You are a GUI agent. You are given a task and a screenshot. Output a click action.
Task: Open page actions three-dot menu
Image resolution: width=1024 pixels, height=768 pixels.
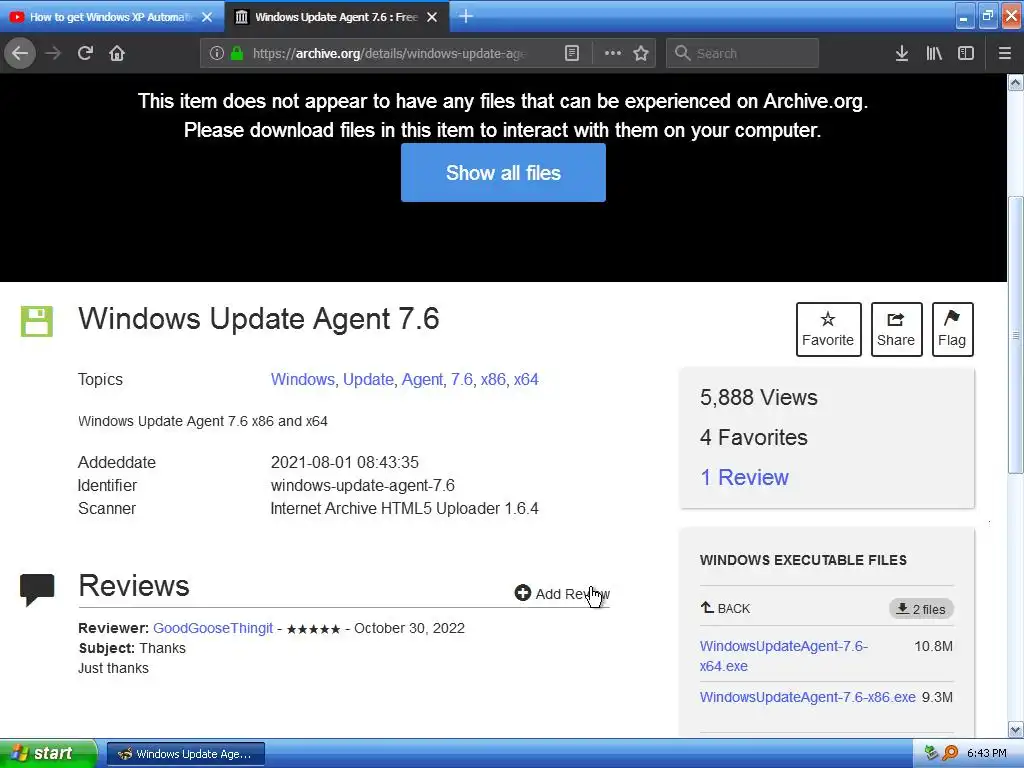[613, 53]
